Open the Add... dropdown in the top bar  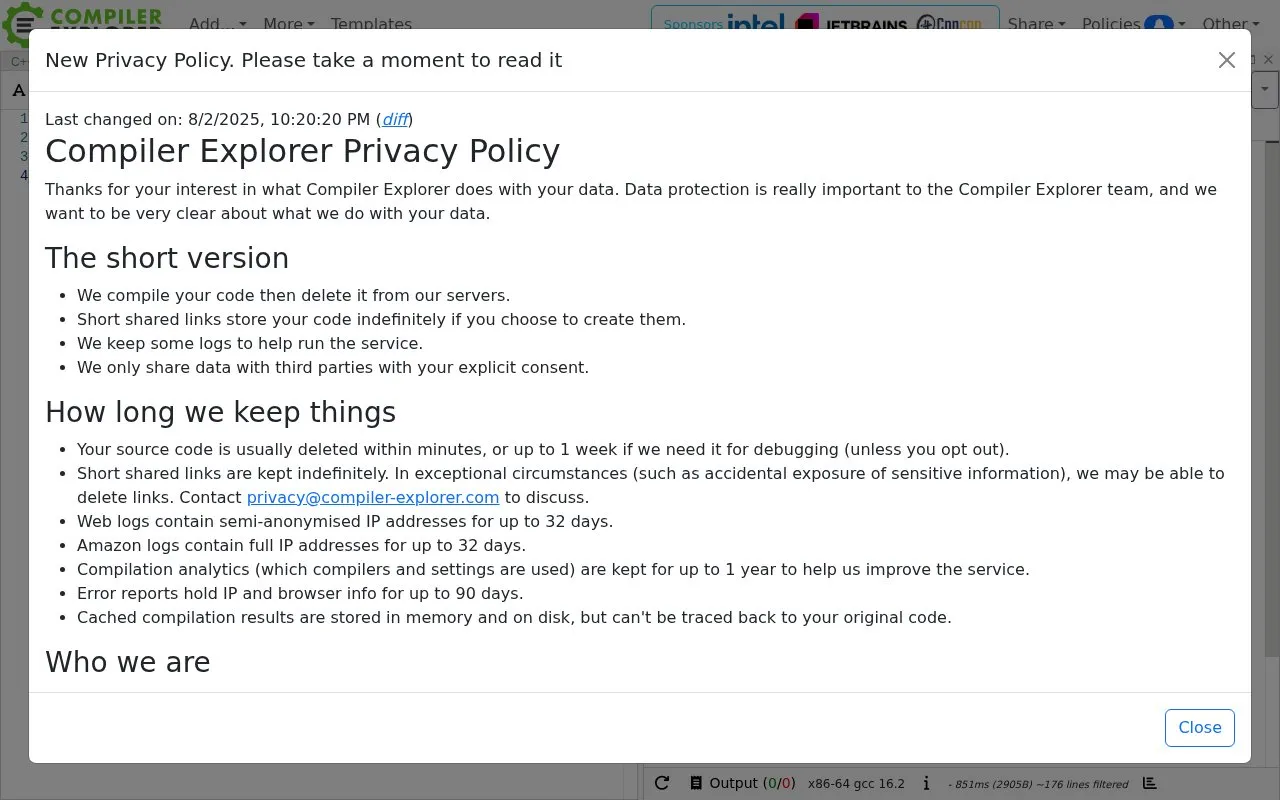(x=217, y=24)
